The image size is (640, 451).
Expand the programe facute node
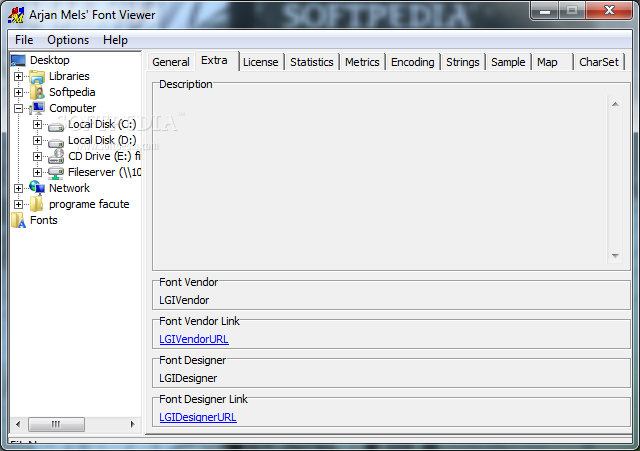point(18,204)
